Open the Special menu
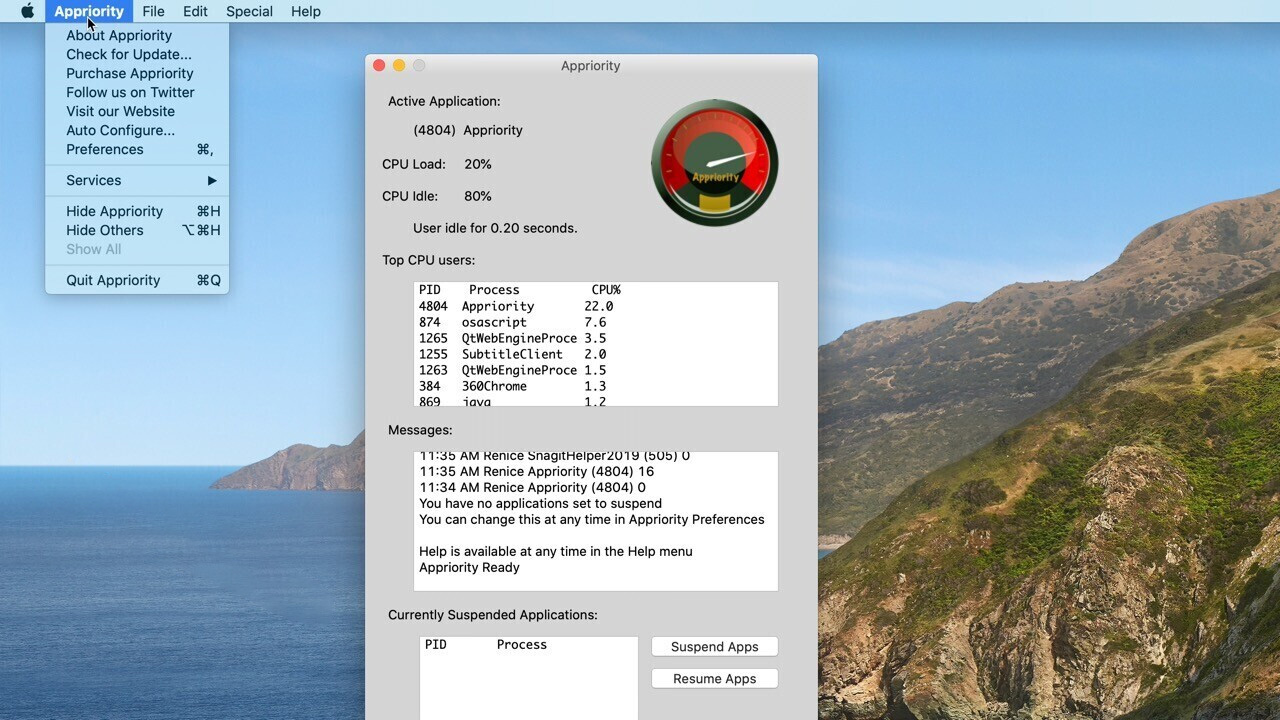The image size is (1280, 720). coord(249,11)
